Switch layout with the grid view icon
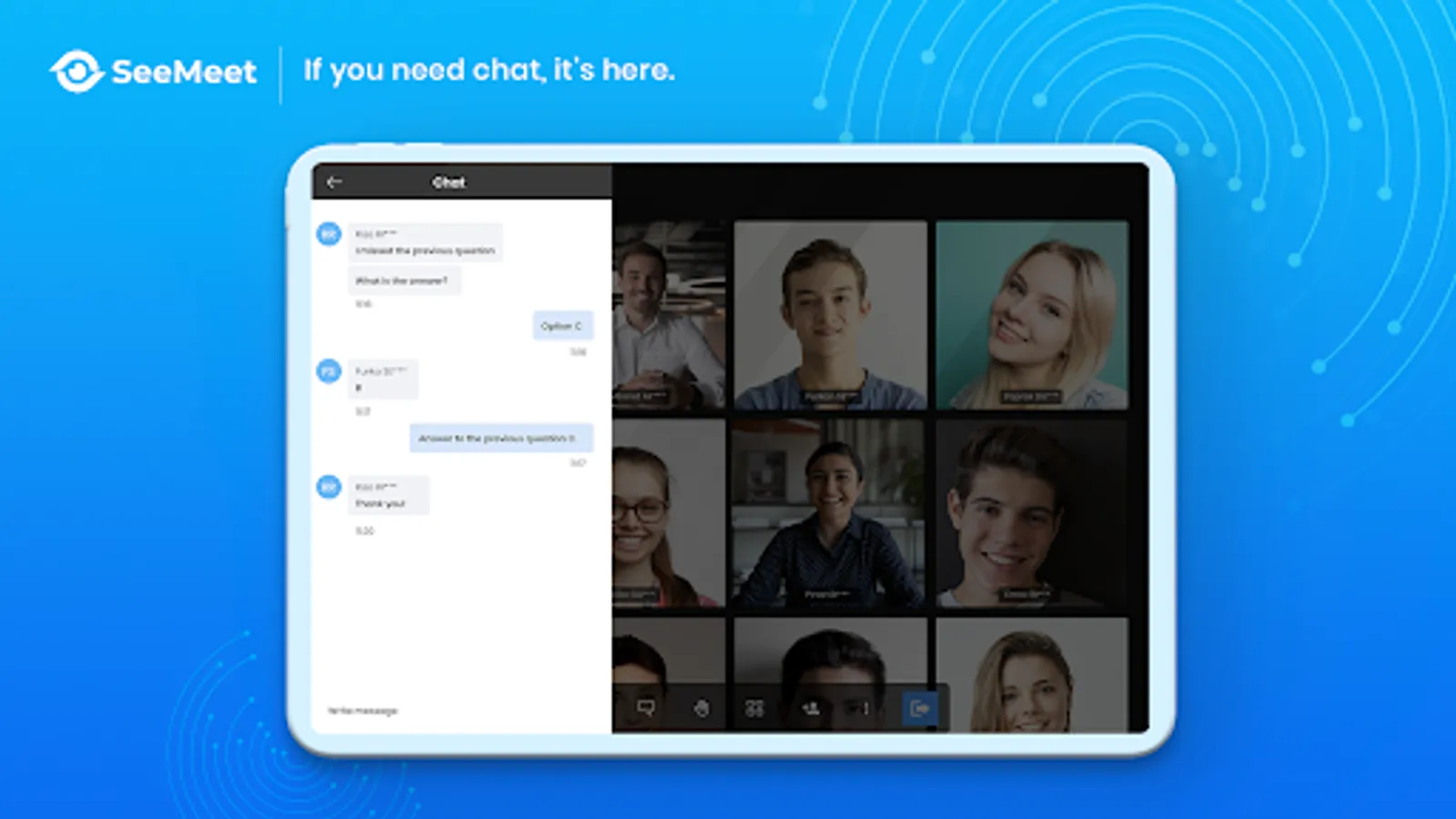This screenshot has height=819, width=1456. tap(754, 708)
